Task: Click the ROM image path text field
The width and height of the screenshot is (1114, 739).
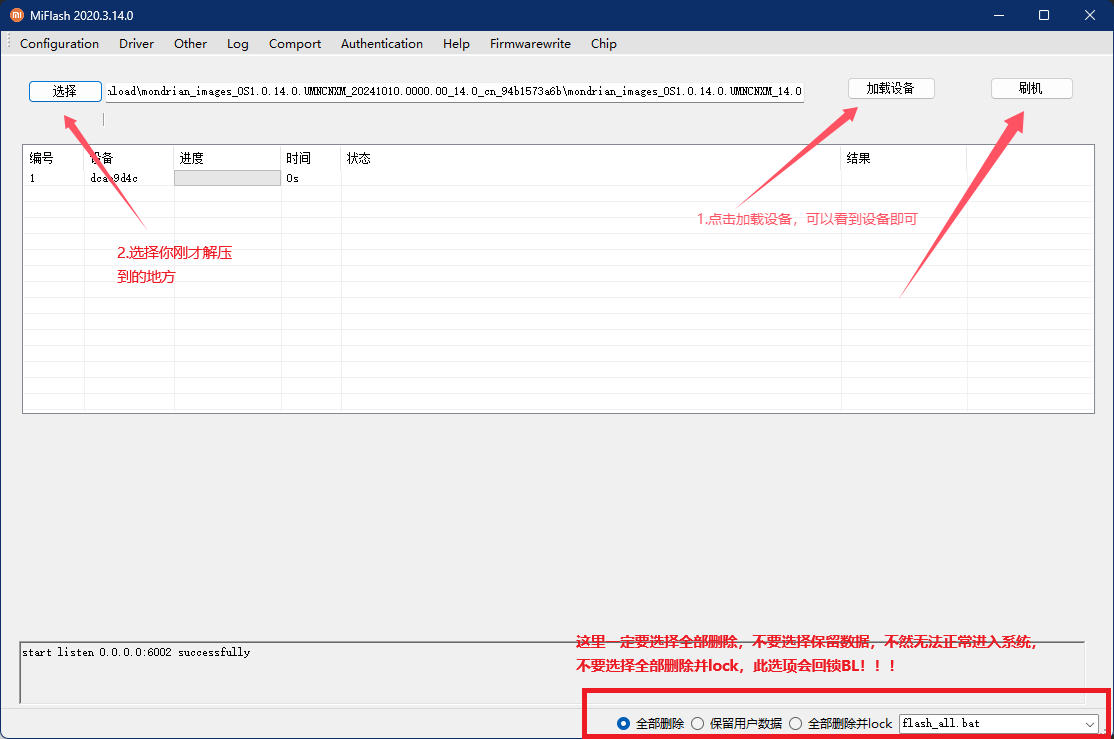Action: pos(454,92)
